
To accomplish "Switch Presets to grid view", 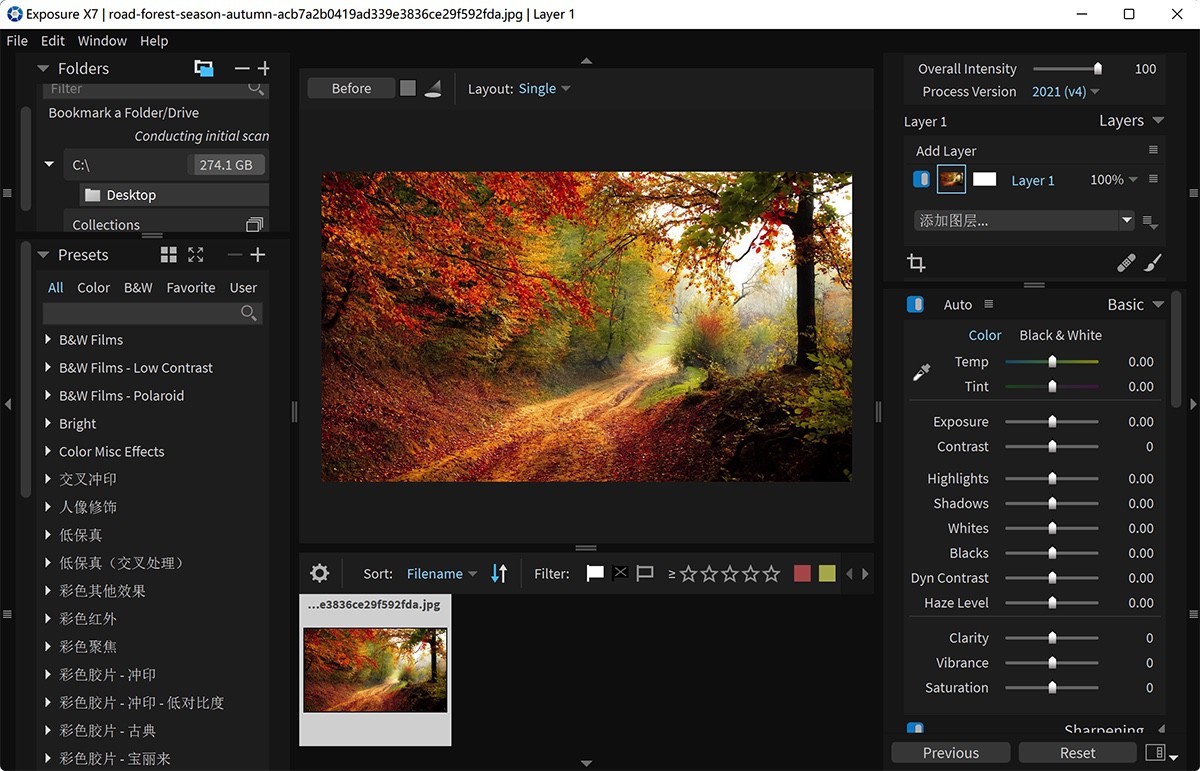I will (x=168, y=254).
